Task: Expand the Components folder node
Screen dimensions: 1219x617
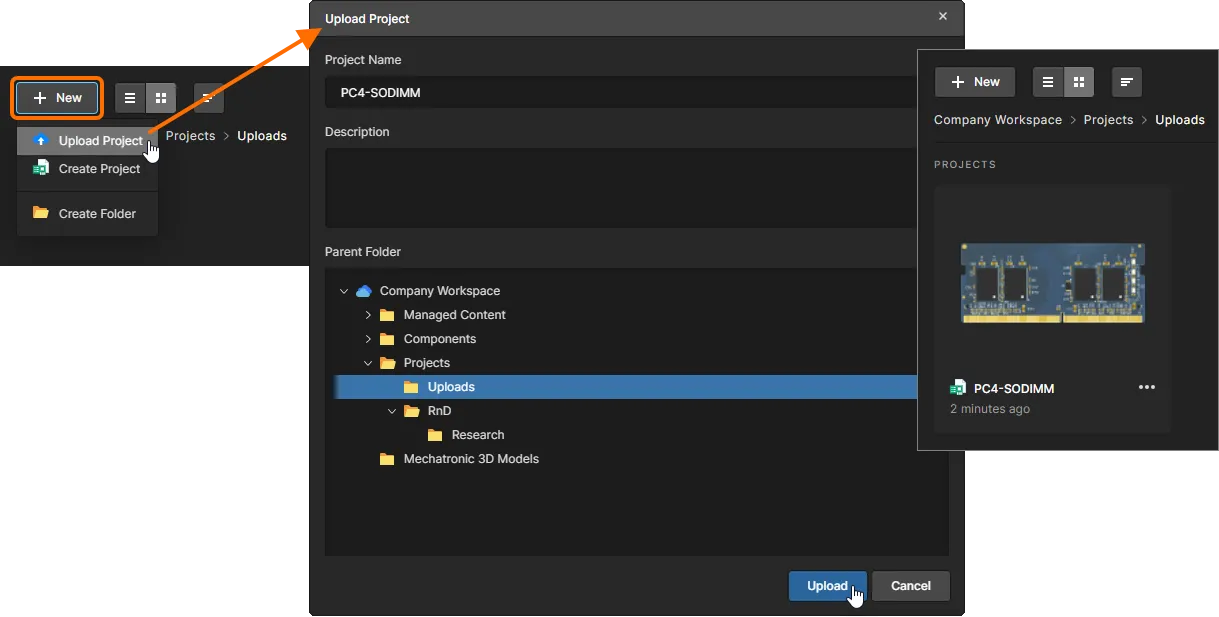Action: tap(368, 339)
